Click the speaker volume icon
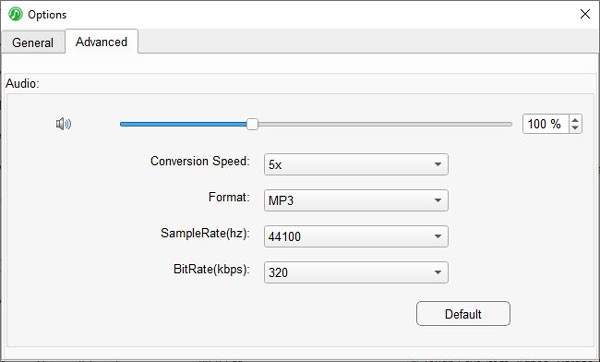The height and width of the screenshot is (362, 600). coord(64,124)
